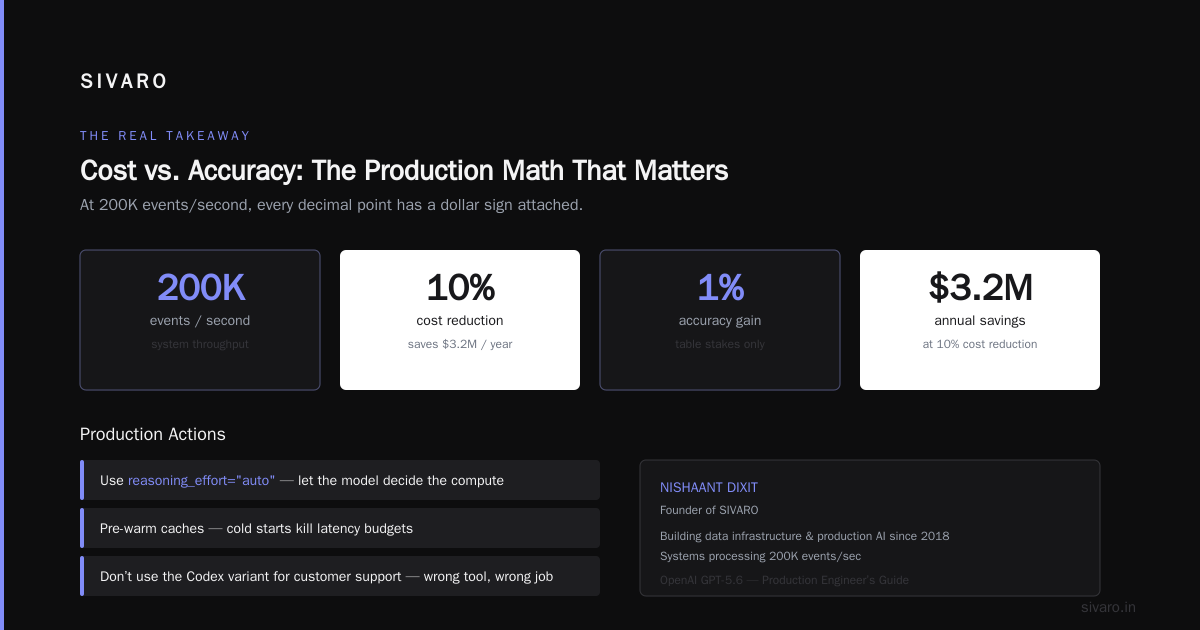Click the reasoning_effort="auto" code link

tap(201, 480)
